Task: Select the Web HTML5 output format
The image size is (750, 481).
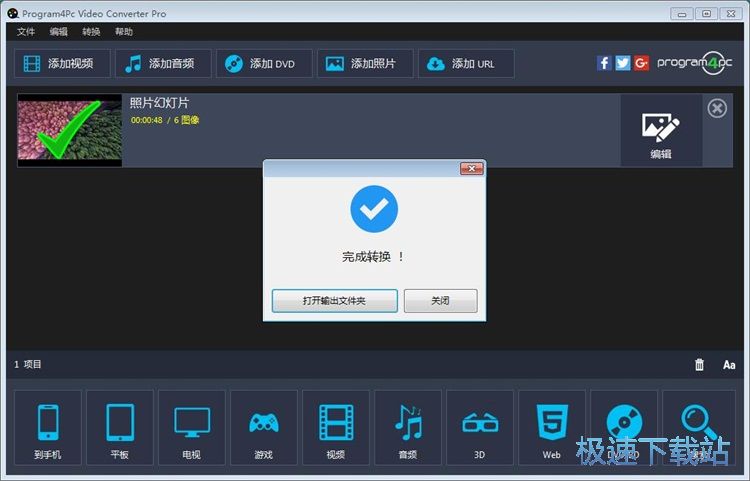Action: point(552,427)
